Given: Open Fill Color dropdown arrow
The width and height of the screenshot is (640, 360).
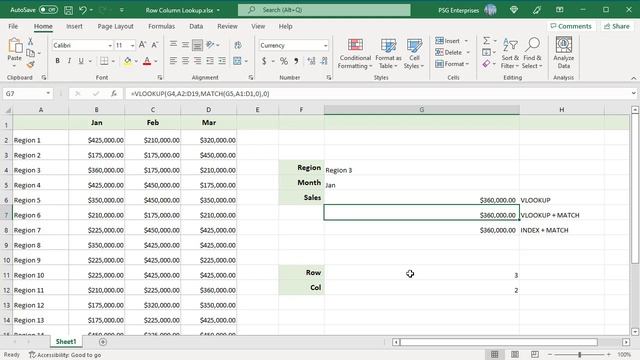Looking at the screenshot, I should [136, 62].
